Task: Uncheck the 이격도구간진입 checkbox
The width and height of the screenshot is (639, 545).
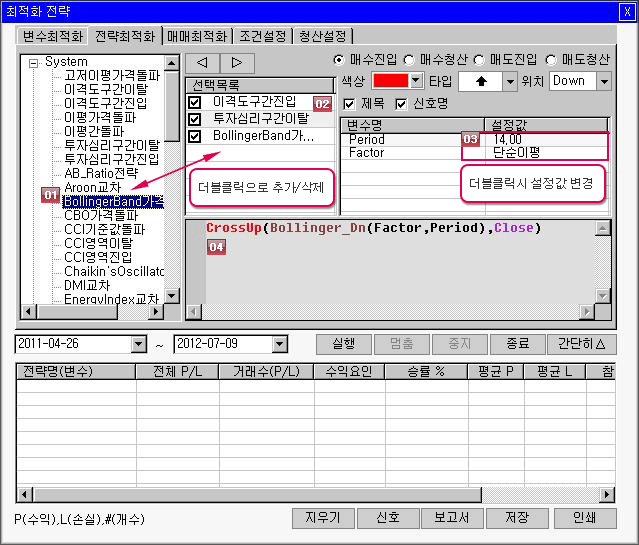Action: (x=195, y=102)
